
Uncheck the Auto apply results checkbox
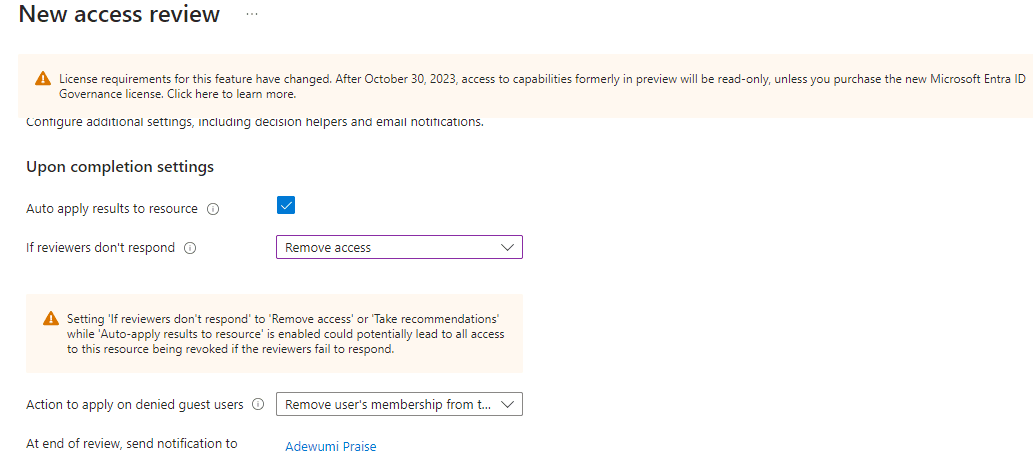(x=286, y=205)
